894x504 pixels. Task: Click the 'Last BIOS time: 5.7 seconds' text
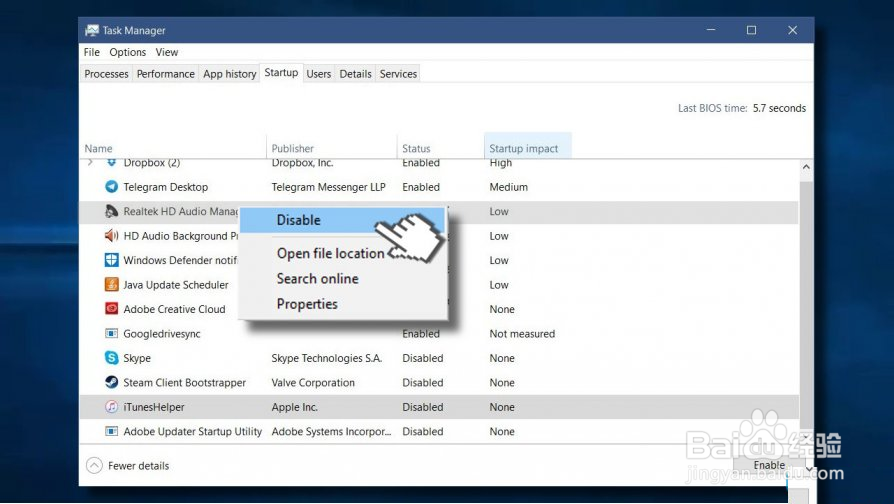point(742,108)
